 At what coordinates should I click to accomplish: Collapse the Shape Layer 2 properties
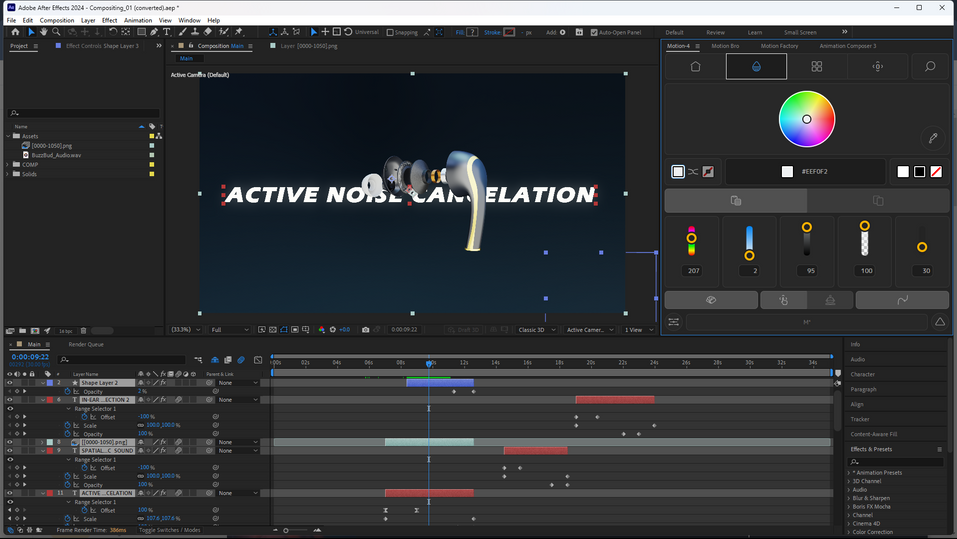[43, 383]
